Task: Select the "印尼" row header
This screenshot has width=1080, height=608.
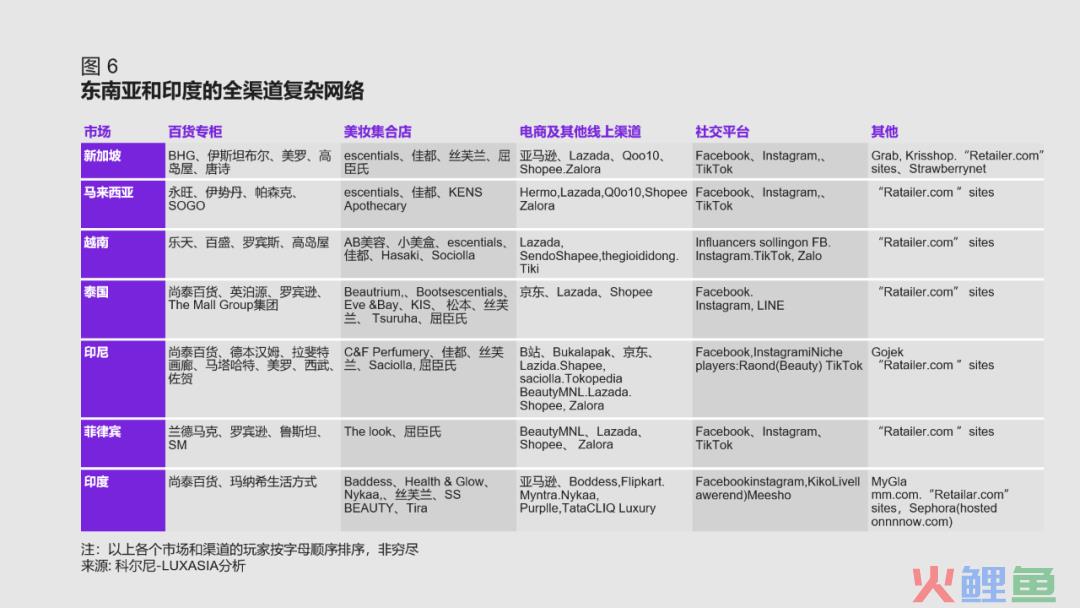Action: pos(123,379)
